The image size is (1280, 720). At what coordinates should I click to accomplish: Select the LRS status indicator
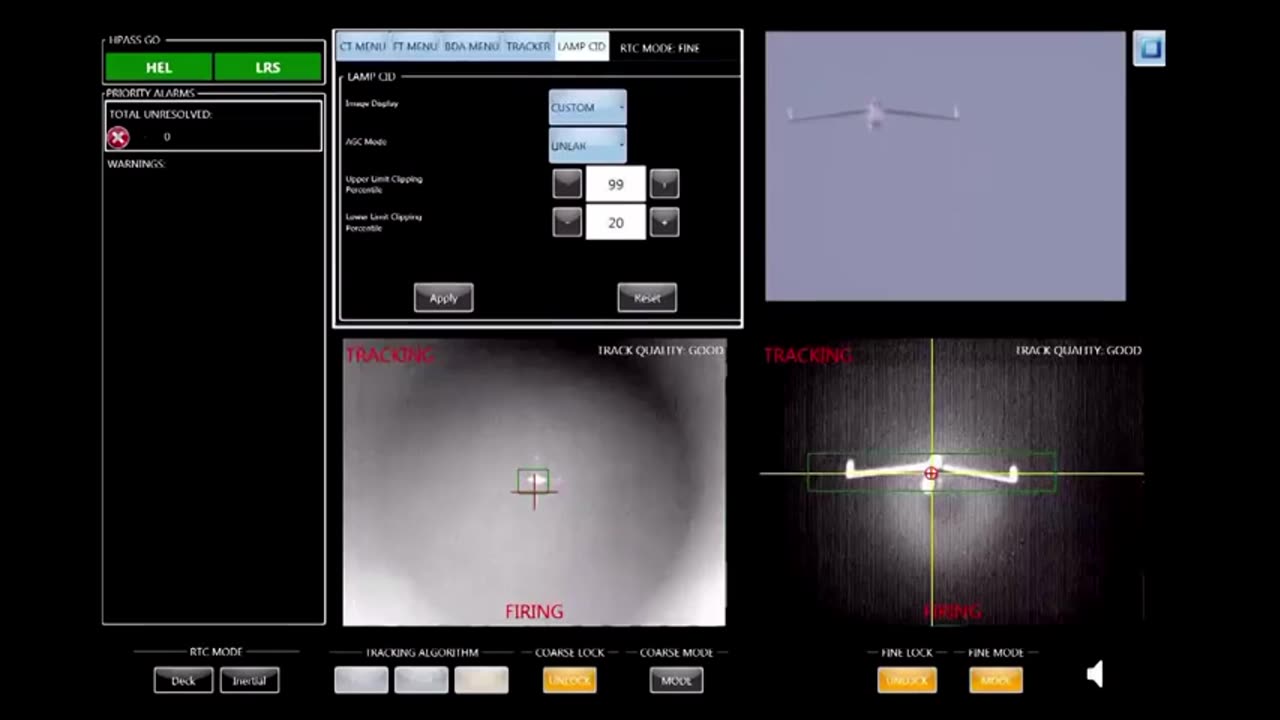click(x=268, y=67)
